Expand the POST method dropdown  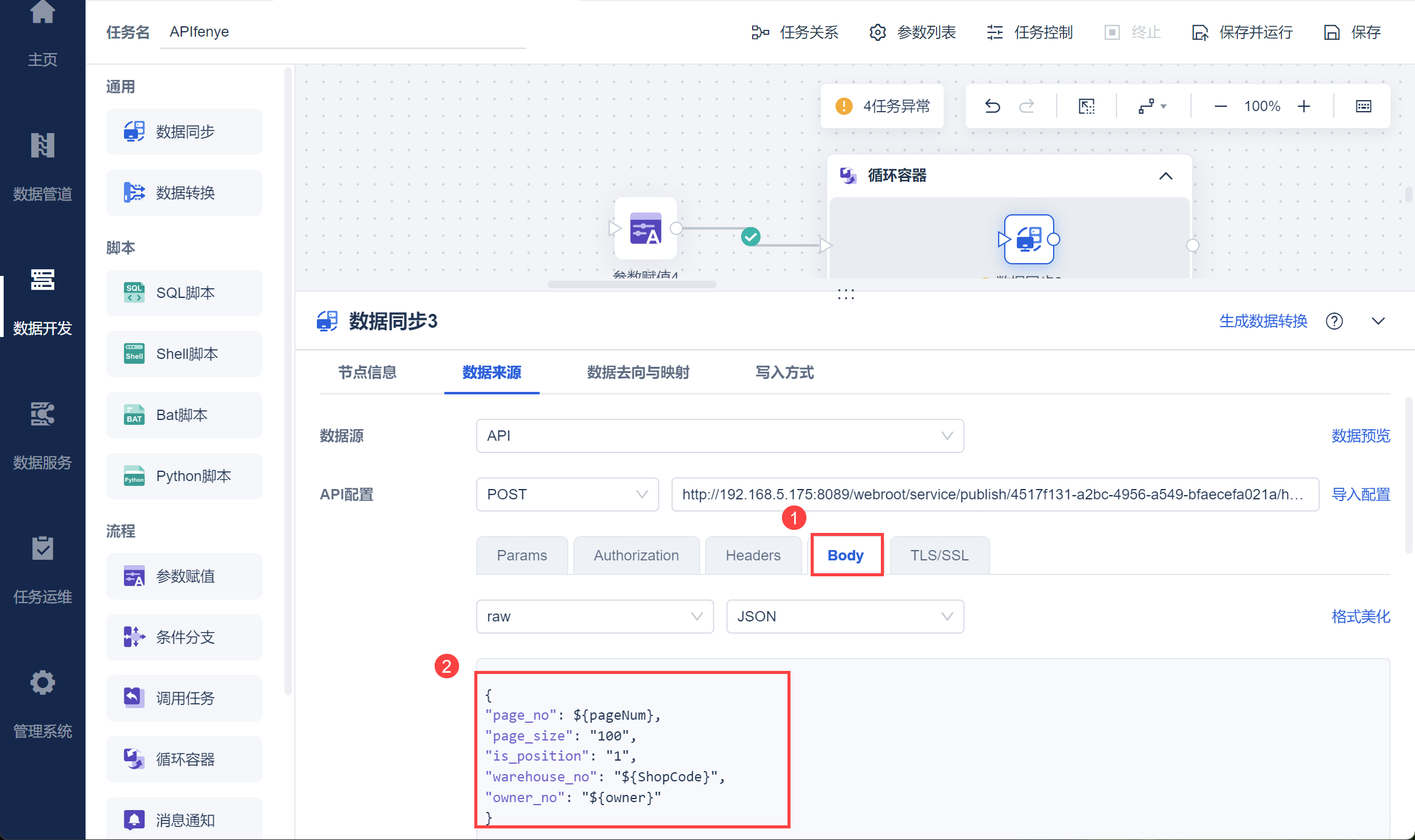(566, 494)
